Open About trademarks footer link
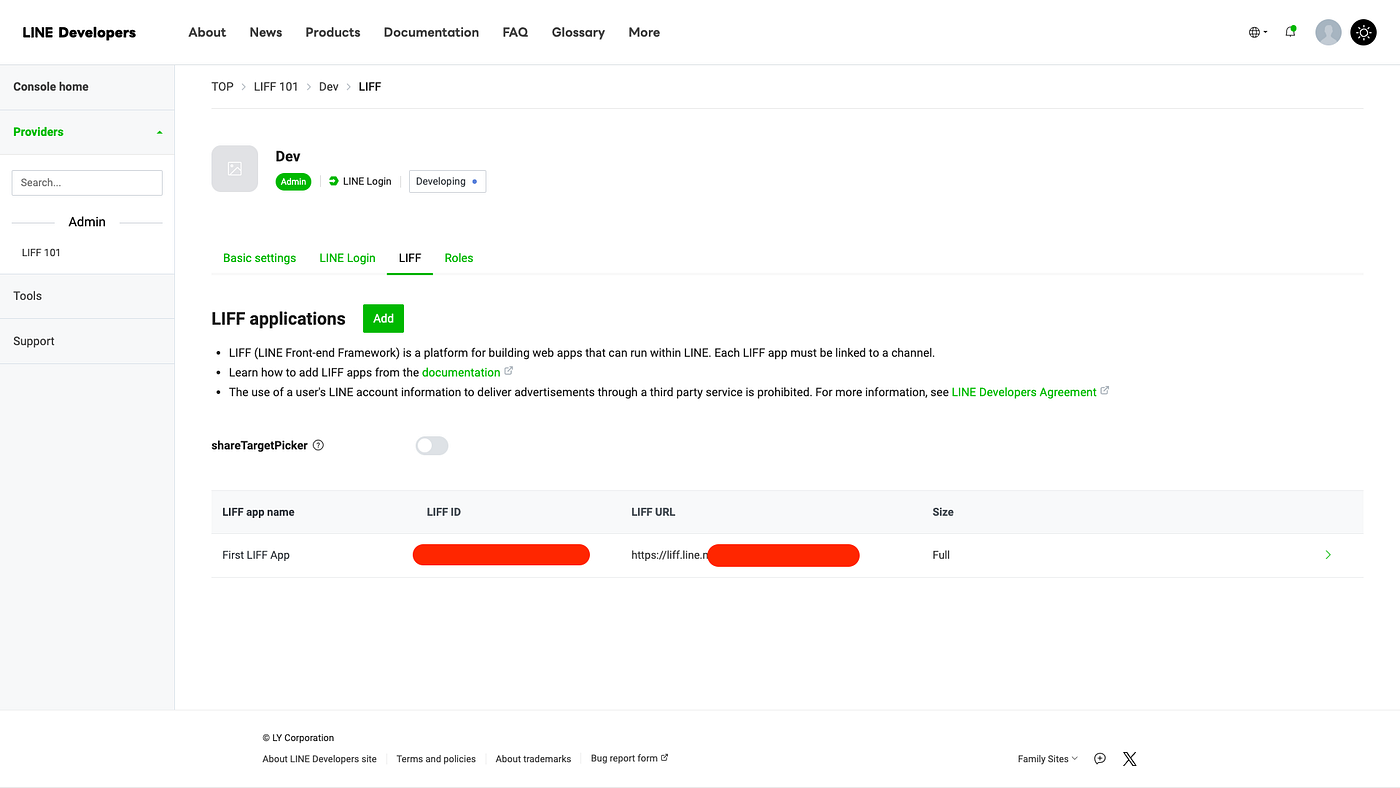The width and height of the screenshot is (1400, 788). [x=534, y=759]
